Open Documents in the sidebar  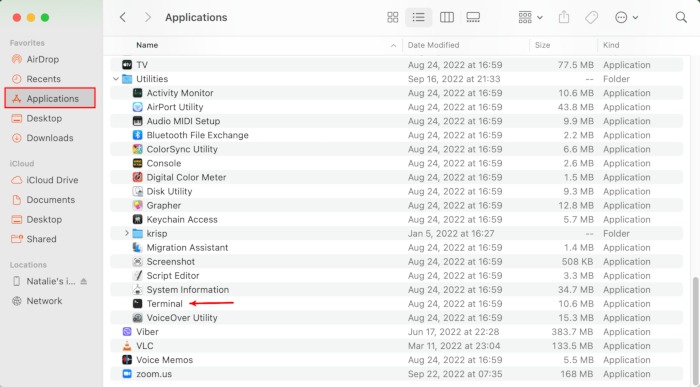point(50,200)
